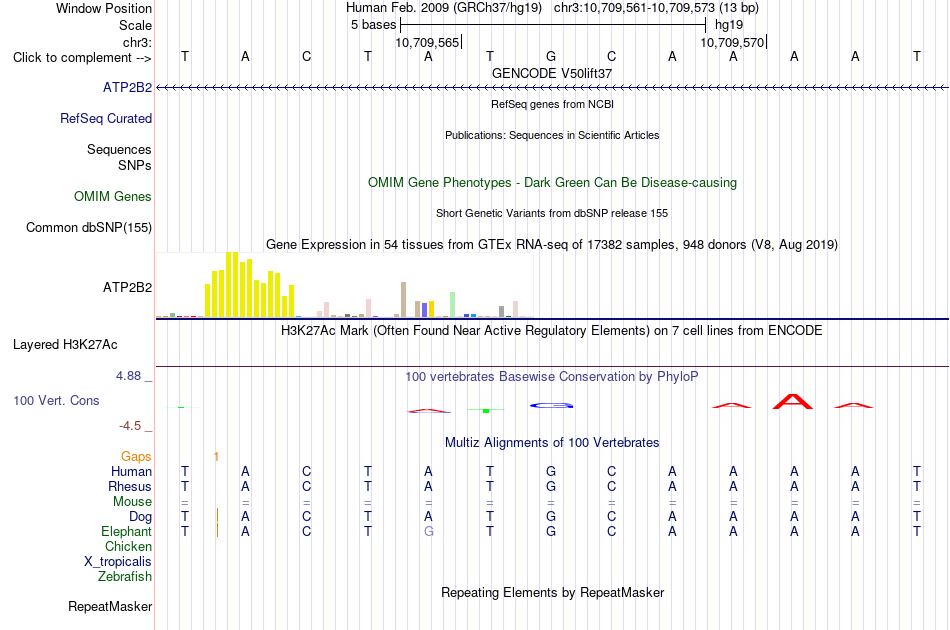Click the X_tropicalis species label
Viewport: 950px width, 630px height.
click(x=118, y=562)
